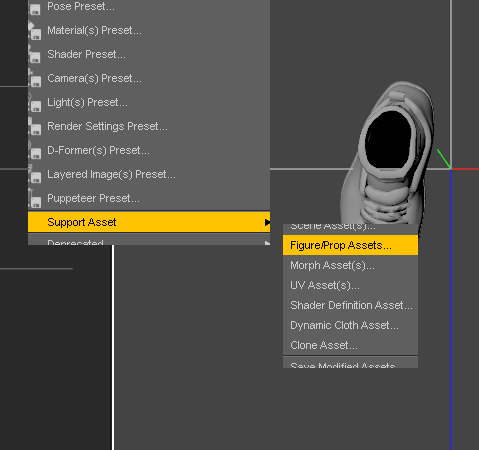
Task: Click the Shader Preset save icon
Action: point(35,55)
